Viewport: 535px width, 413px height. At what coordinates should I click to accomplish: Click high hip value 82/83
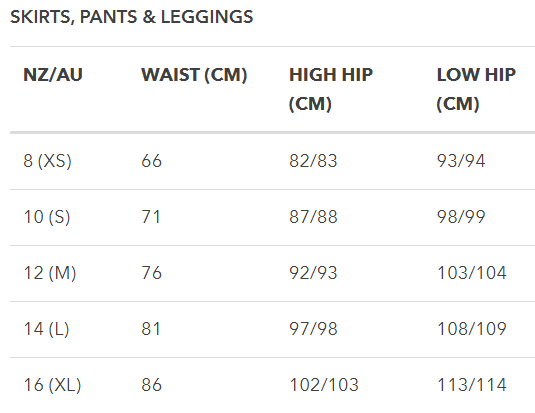pyautogui.click(x=313, y=161)
